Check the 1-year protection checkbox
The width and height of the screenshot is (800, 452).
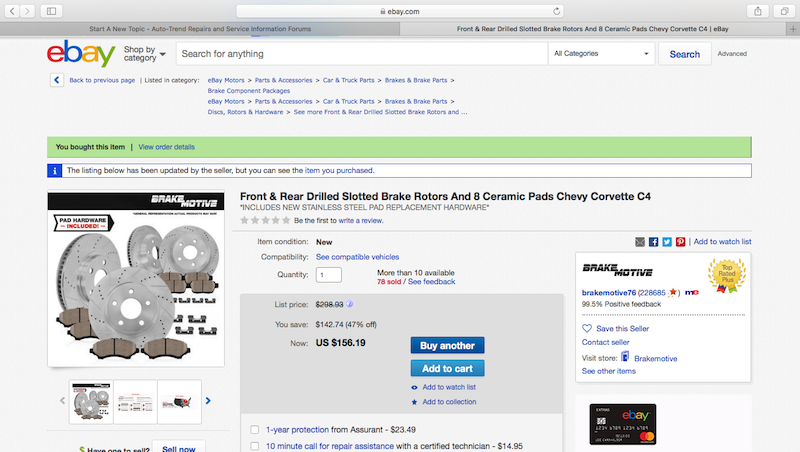[255, 430]
